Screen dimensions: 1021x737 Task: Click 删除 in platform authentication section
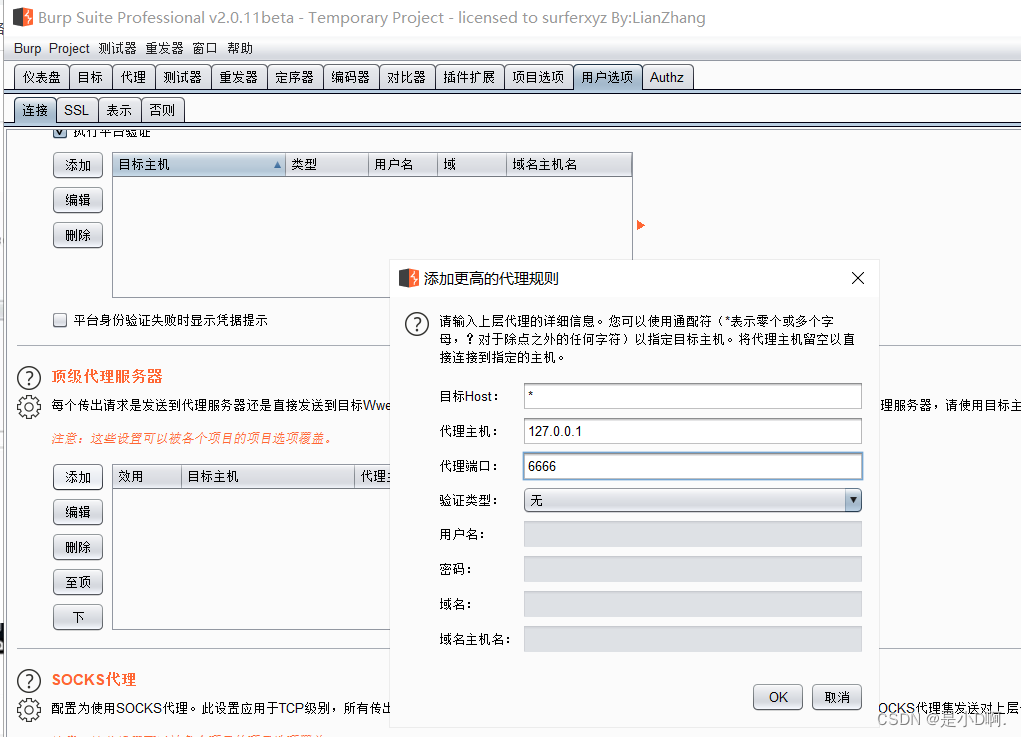(x=78, y=236)
